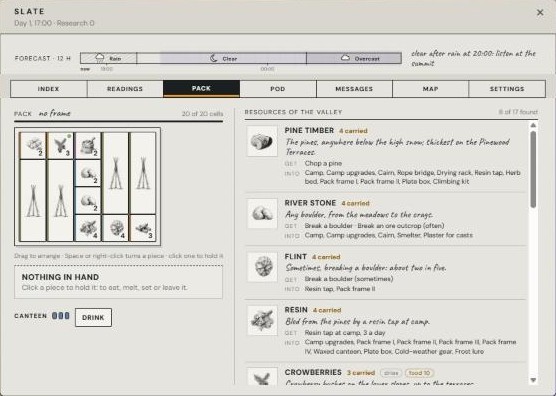Click the '4 carried' label beside River Stone

pyautogui.click(x=355, y=203)
